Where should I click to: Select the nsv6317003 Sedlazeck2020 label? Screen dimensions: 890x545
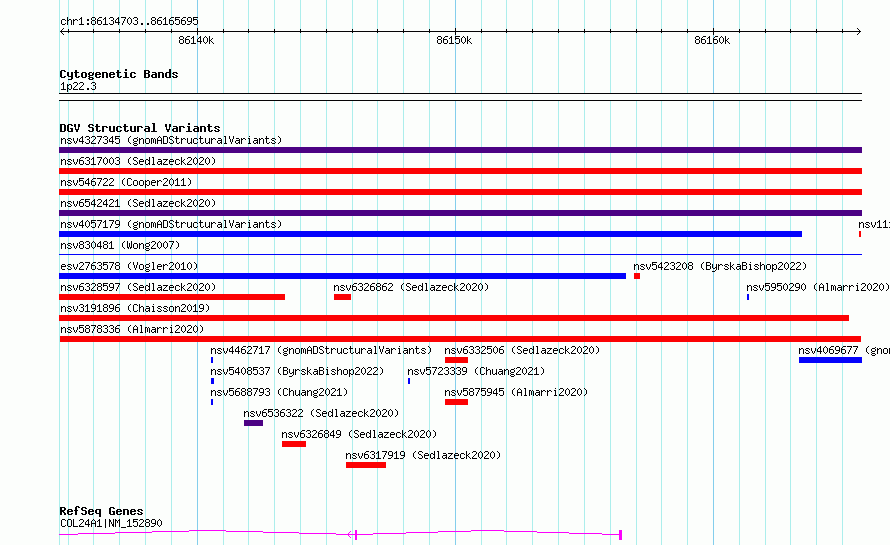(138, 161)
